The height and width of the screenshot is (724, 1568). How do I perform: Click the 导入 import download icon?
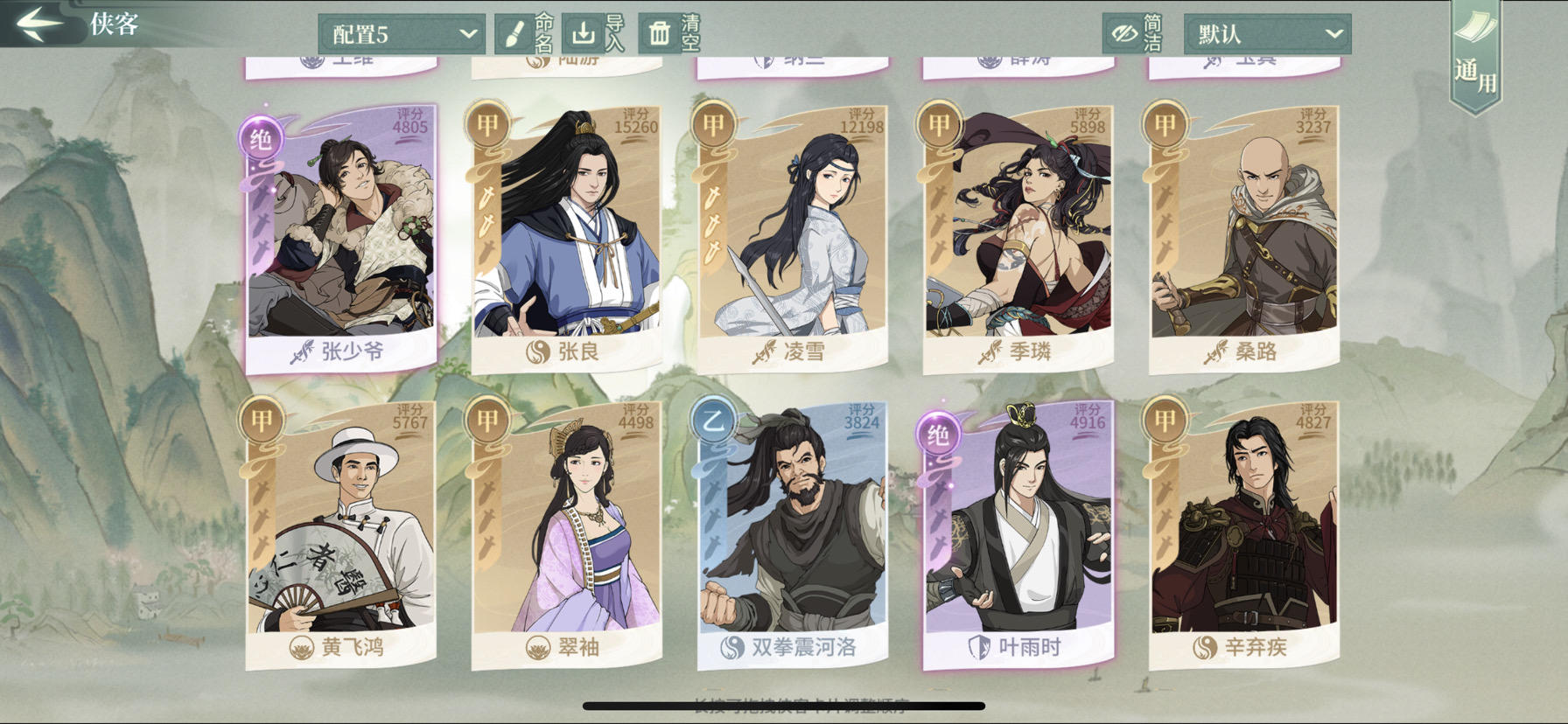[583, 34]
